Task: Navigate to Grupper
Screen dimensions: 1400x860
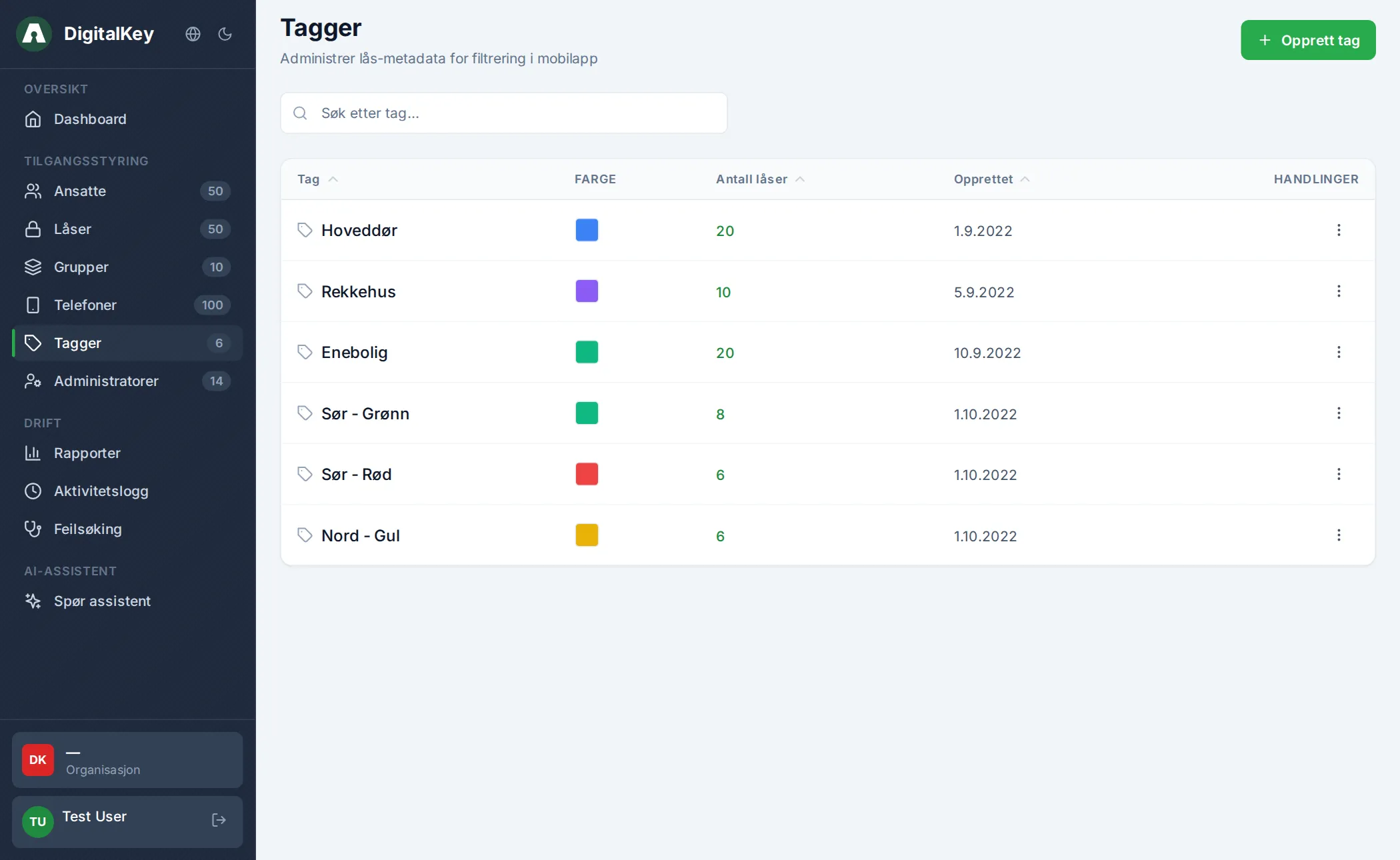Action: [127, 267]
